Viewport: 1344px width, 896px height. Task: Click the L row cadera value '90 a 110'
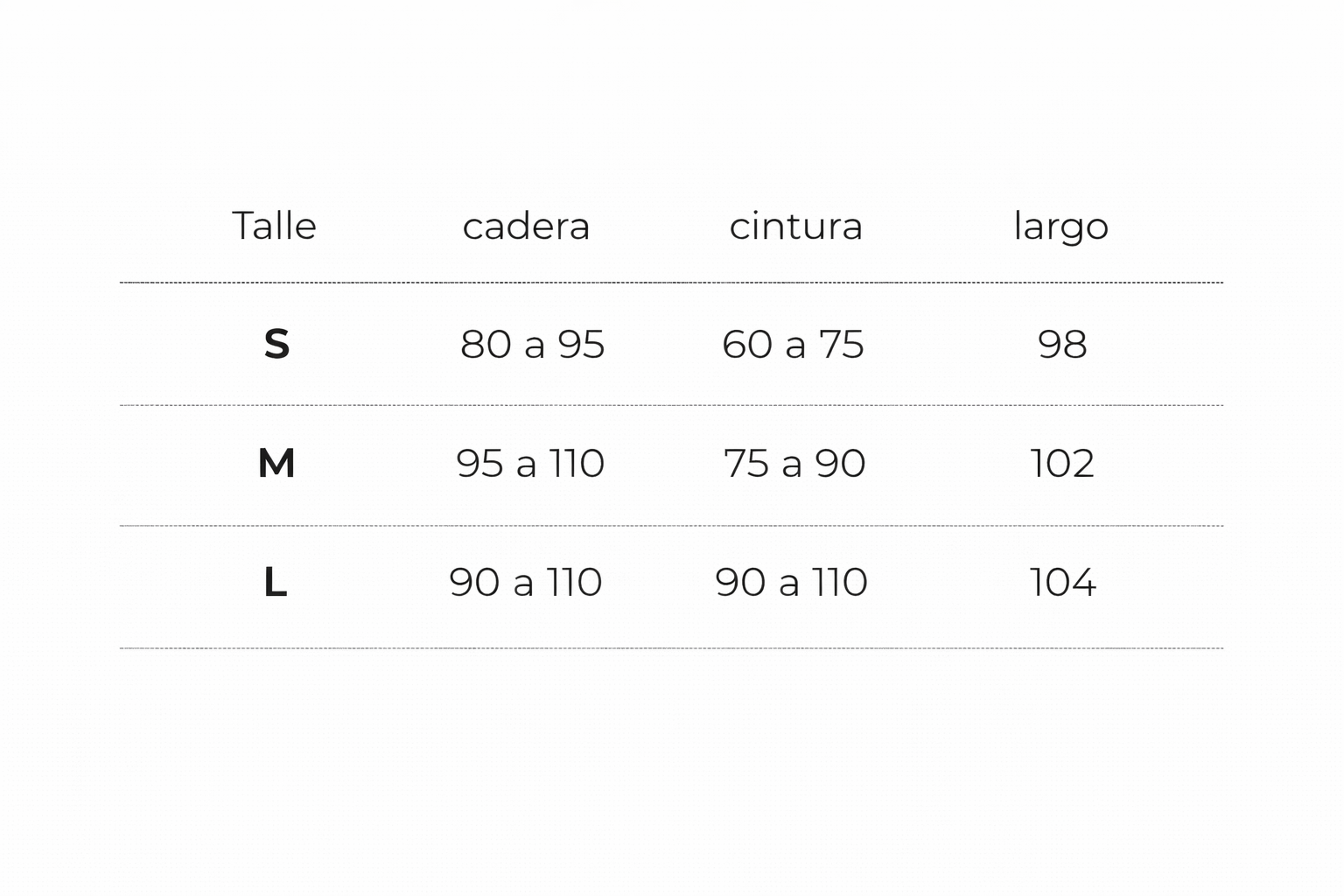(526, 582)
